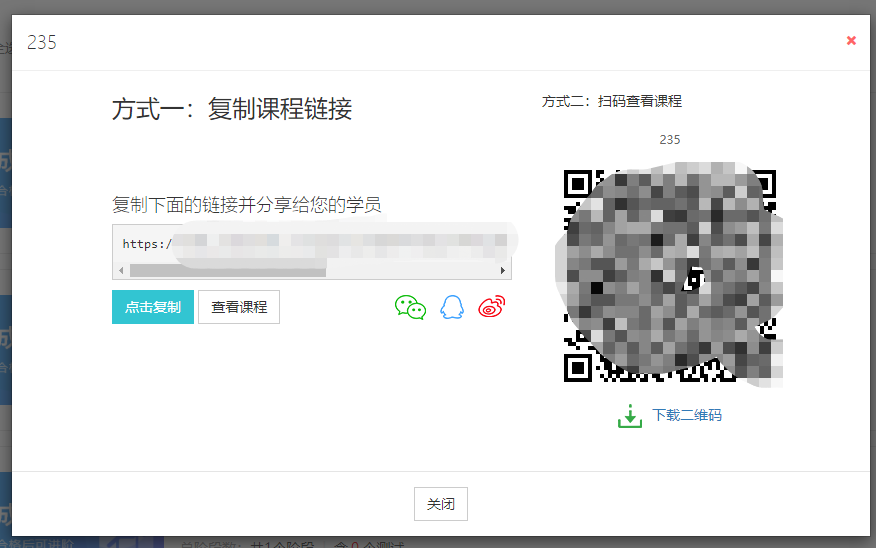Open 查看课程 to view course
The width and height of the screenshot is (876, 548).
(239, 307)
